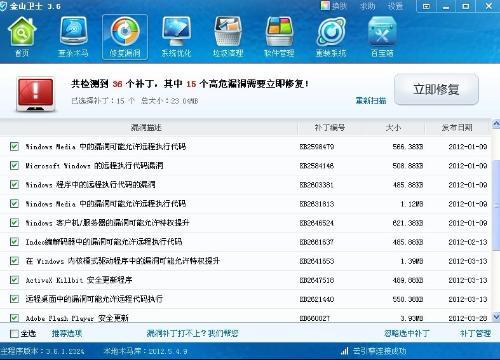Screen dimensions: 500x360
Task: Uncheck the 586.38KB Windows Media patch
Action: pos(14,146)
